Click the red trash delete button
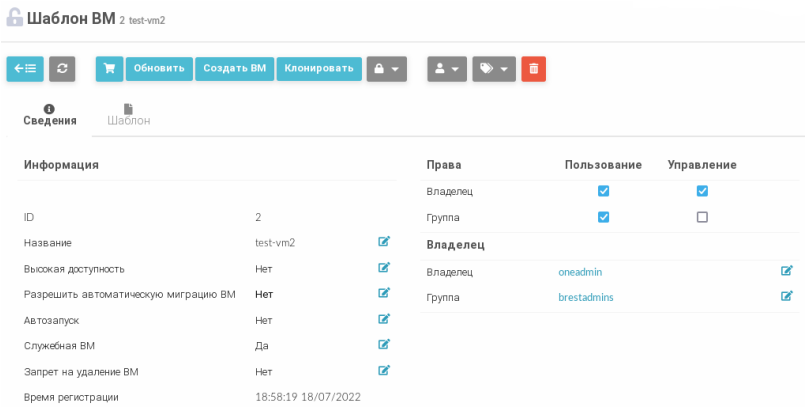The image size is (808, 409). coord(533,68)
